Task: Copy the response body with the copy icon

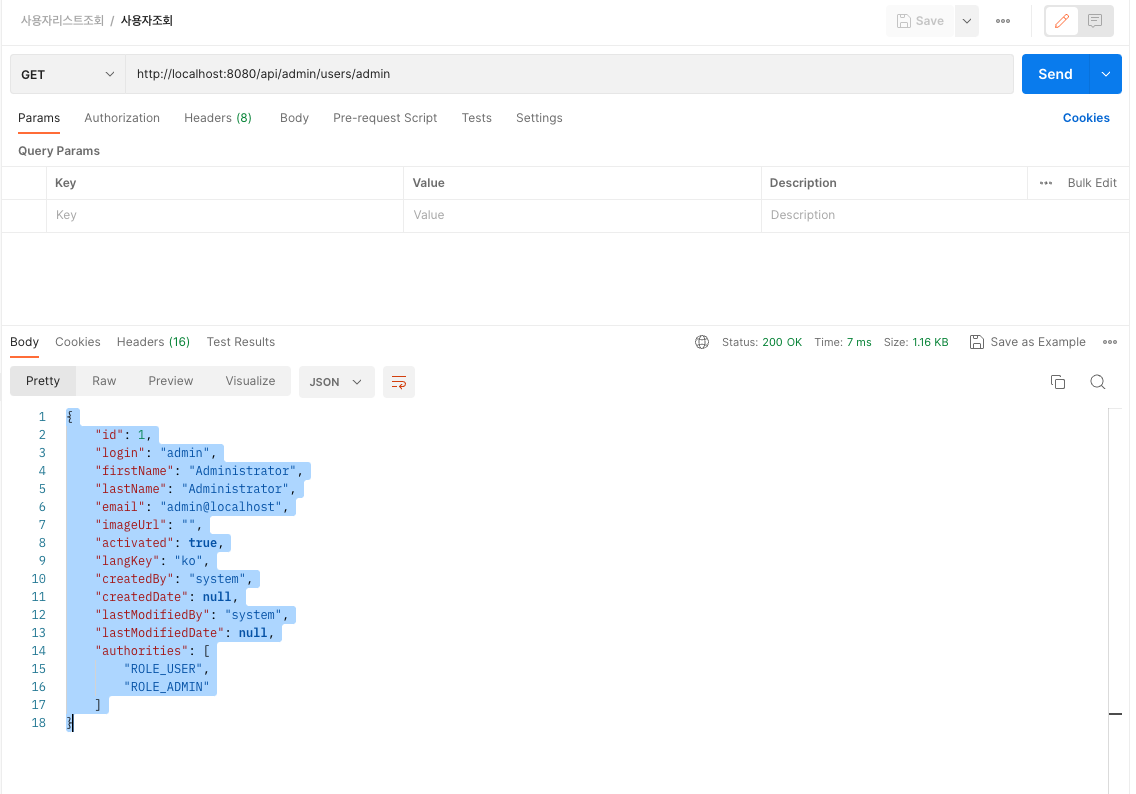Action: pos(1058,382)
